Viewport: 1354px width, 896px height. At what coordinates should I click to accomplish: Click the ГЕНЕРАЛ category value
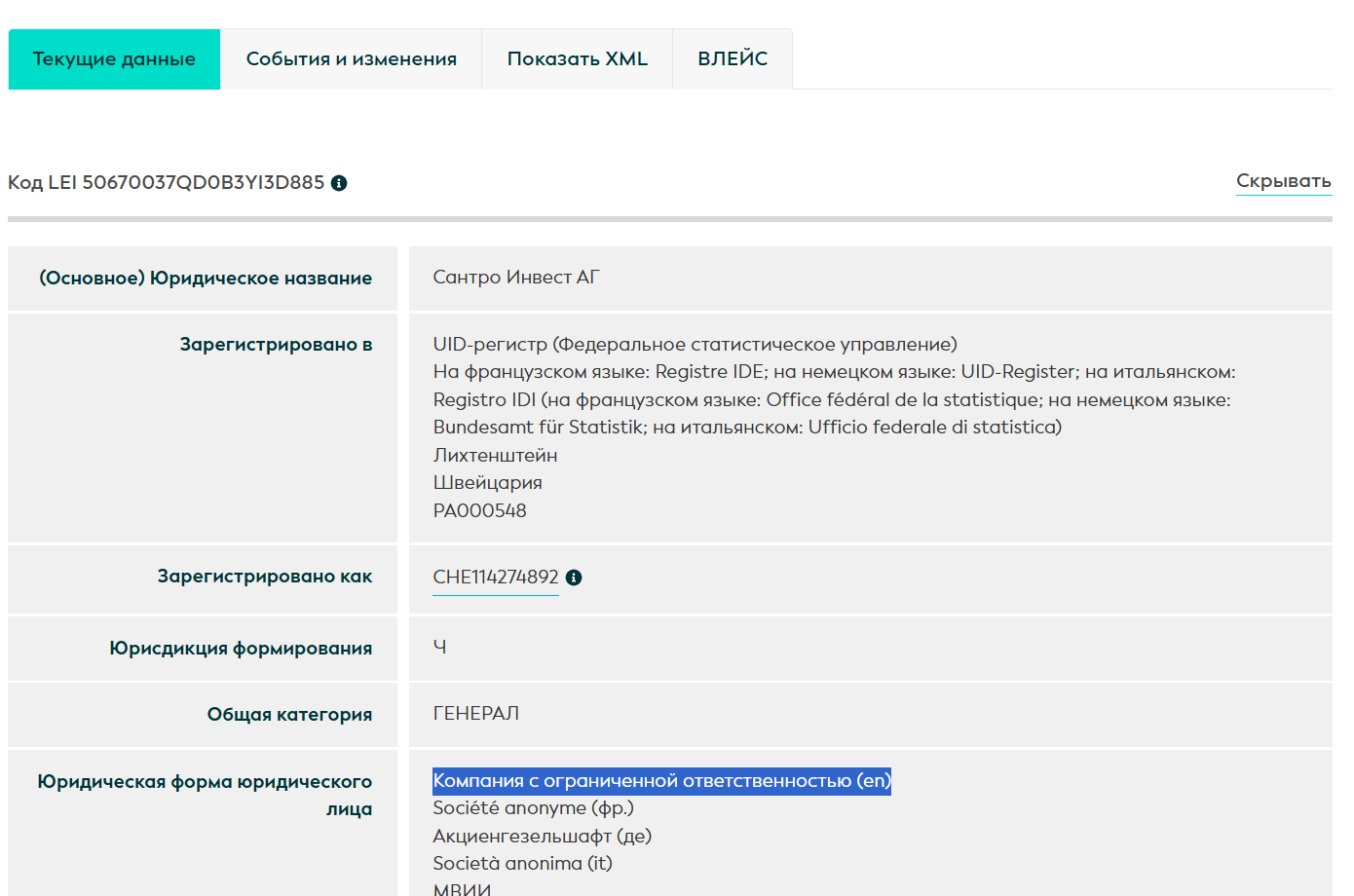pos(475,714)
